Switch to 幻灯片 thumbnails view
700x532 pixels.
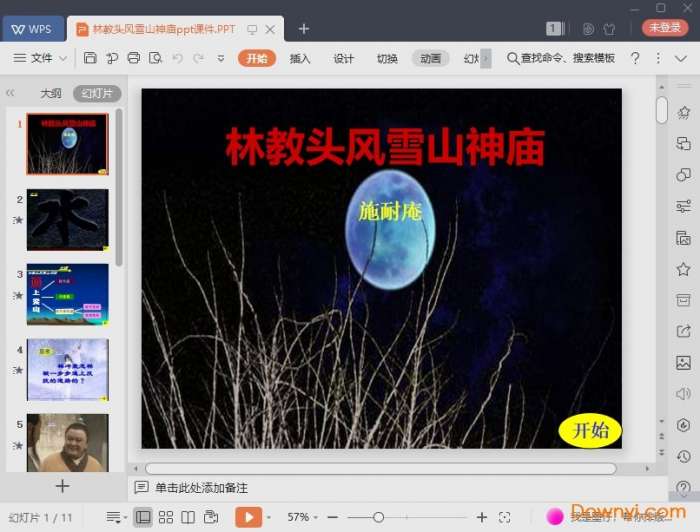(x=97, y=93)
